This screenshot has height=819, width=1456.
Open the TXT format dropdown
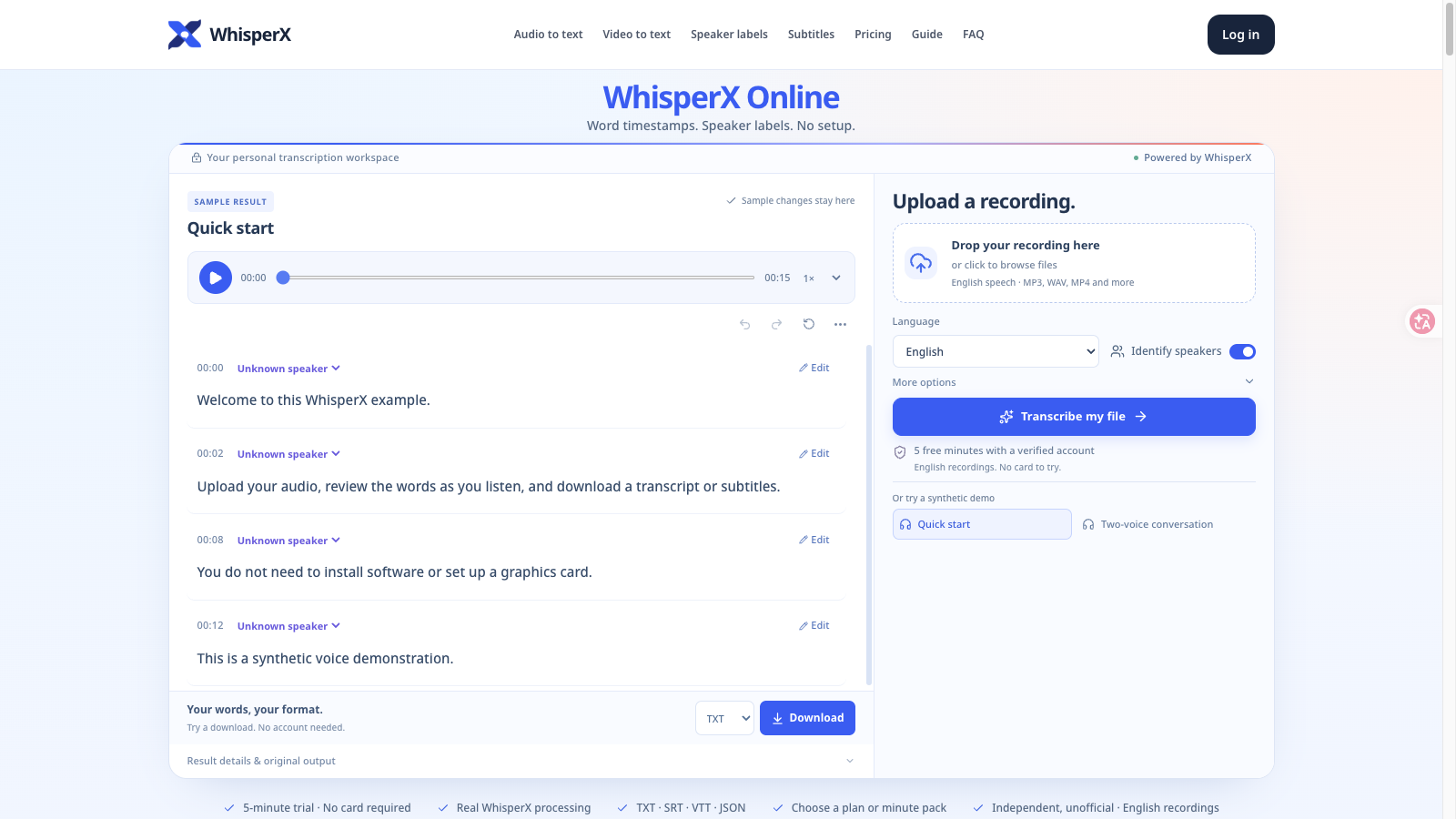[724, 718]
